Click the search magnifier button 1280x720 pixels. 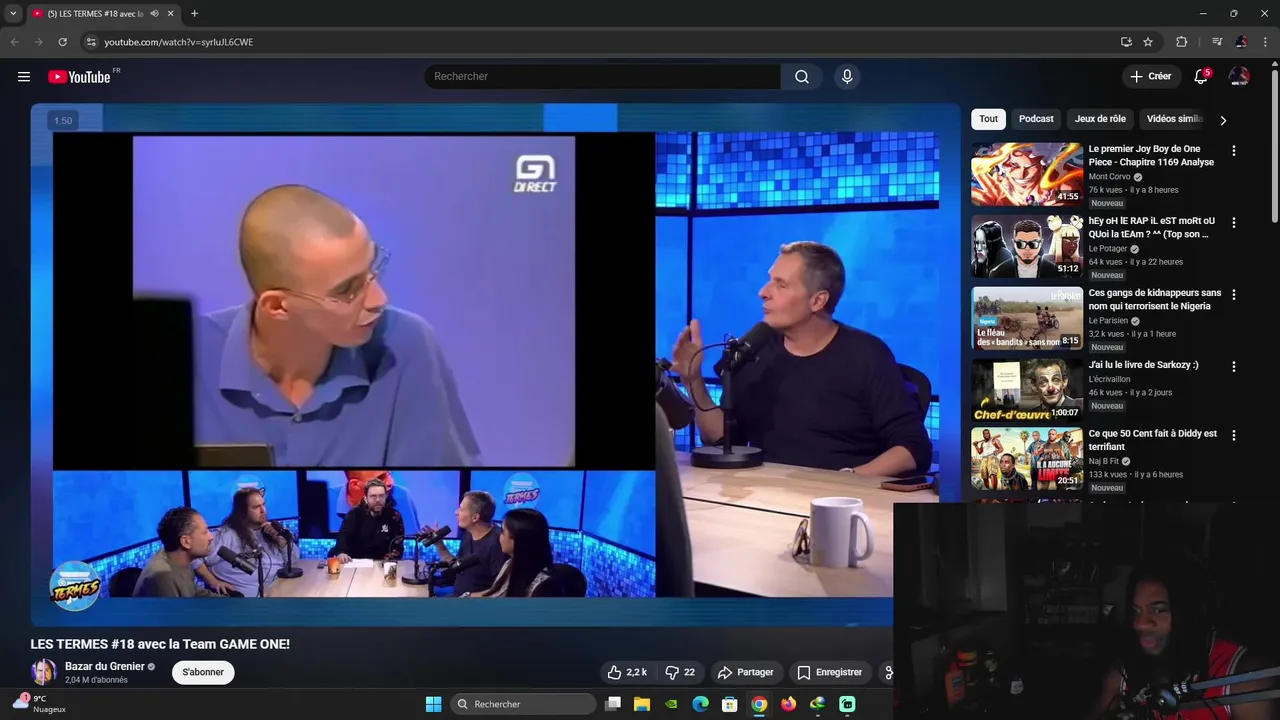(802, 77)
